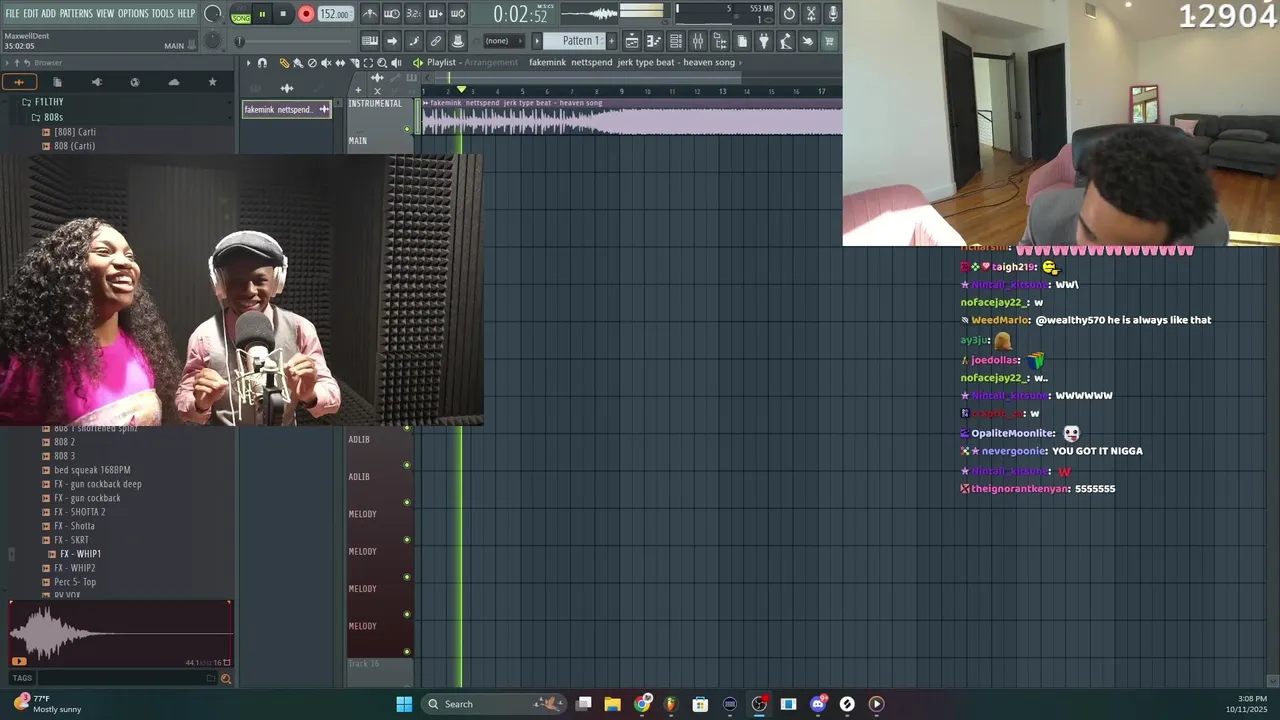This screenshot has height=720, width=1280.
Task: Expand the arrow after 'heaven song' title
Action: 740,62
